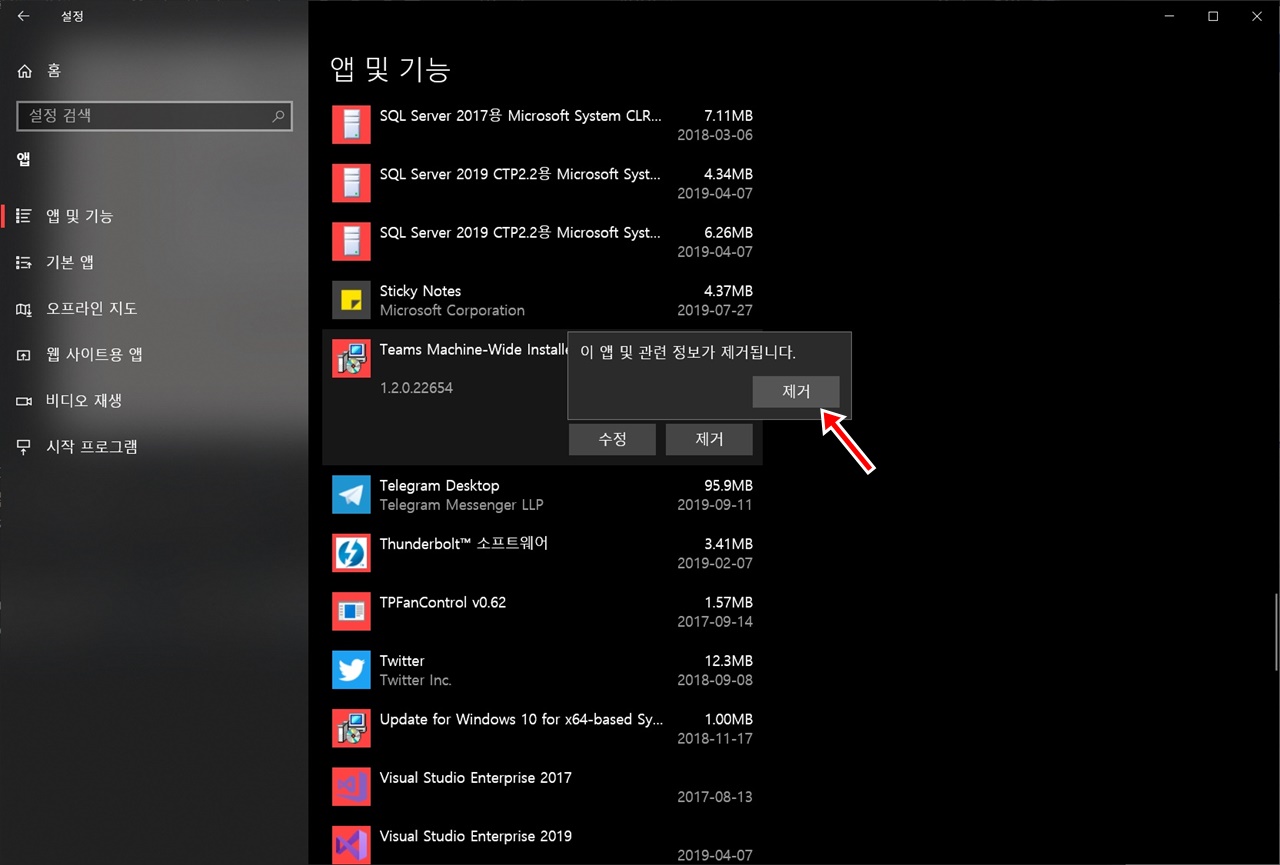Select the Twitter list entry
The height and width of the screenshot is (865, 1280).
coord(542,670)
